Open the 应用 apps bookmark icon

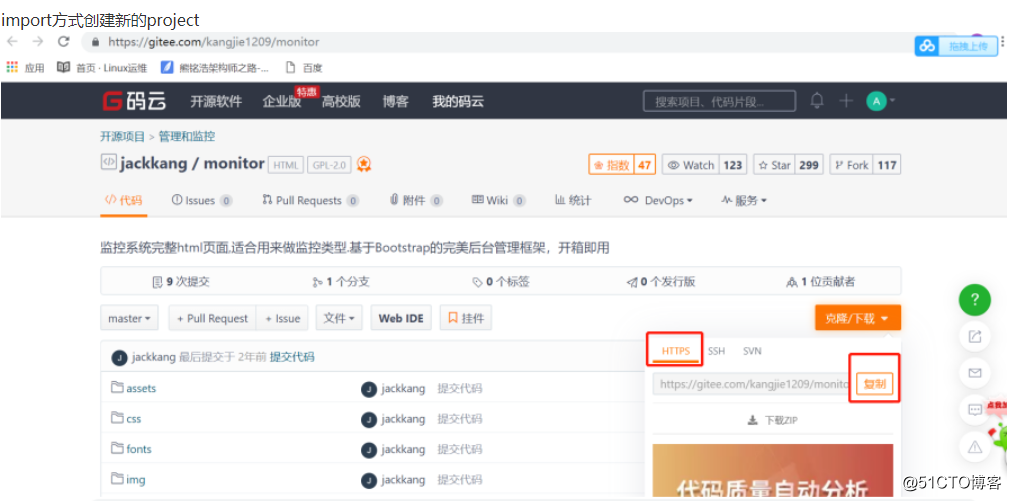pyautogui.click(x=12, y=67)
